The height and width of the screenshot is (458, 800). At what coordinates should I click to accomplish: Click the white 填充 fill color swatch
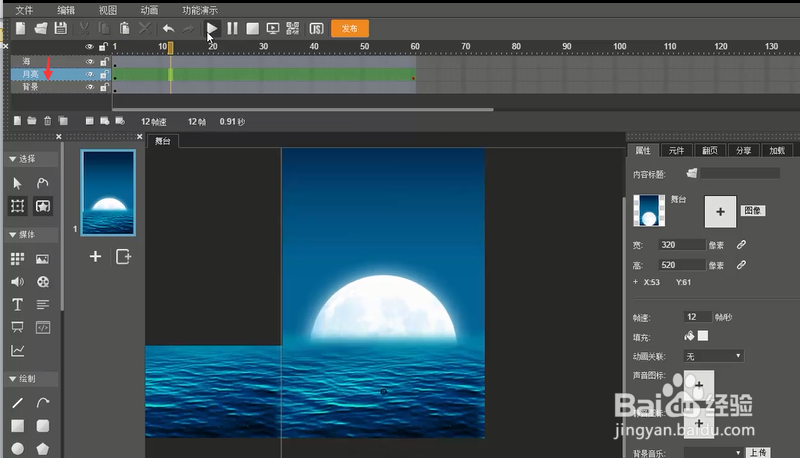point(703,336)
